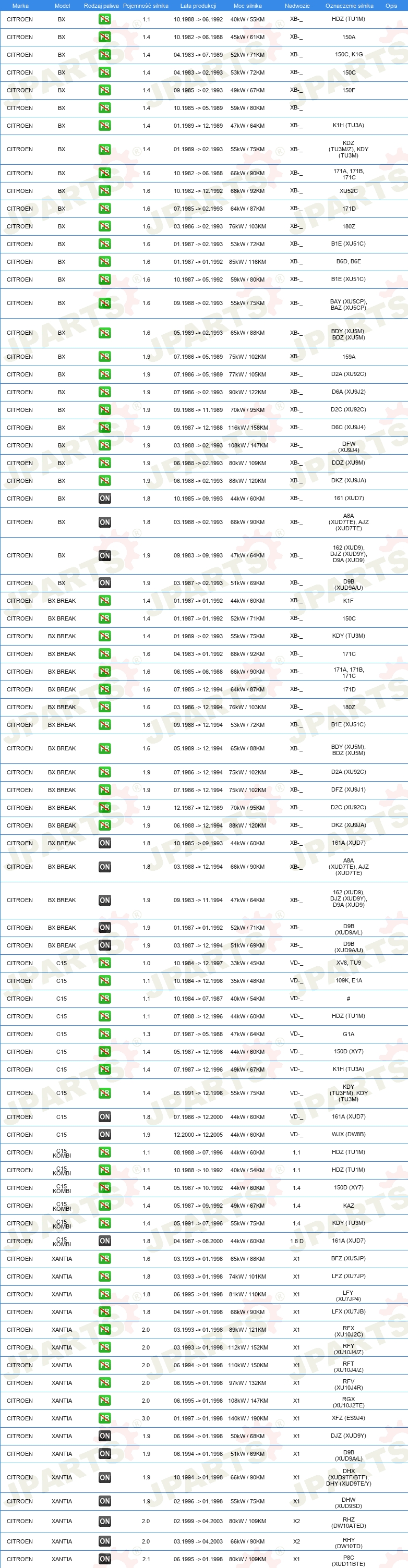Image resolution: width=408 pixels, height=1568 pixels.
Task: Click diesel ON icon in XANTIA DHW (XUD9SD) row
Action: [105, 1501]
